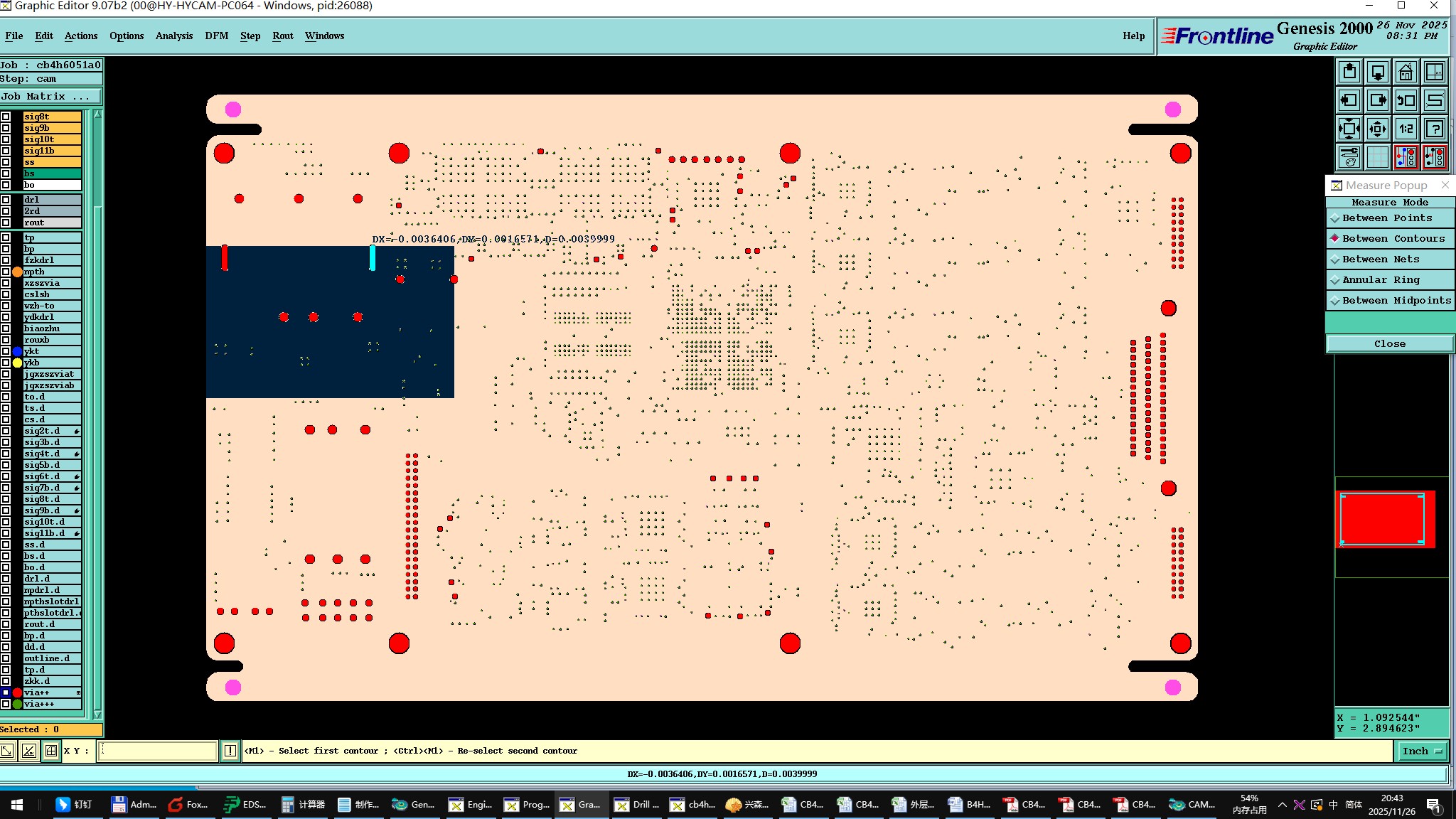Select the Between Points measure mode
The width and height of the screenshot is (1456, 819).
[1389, 218]
